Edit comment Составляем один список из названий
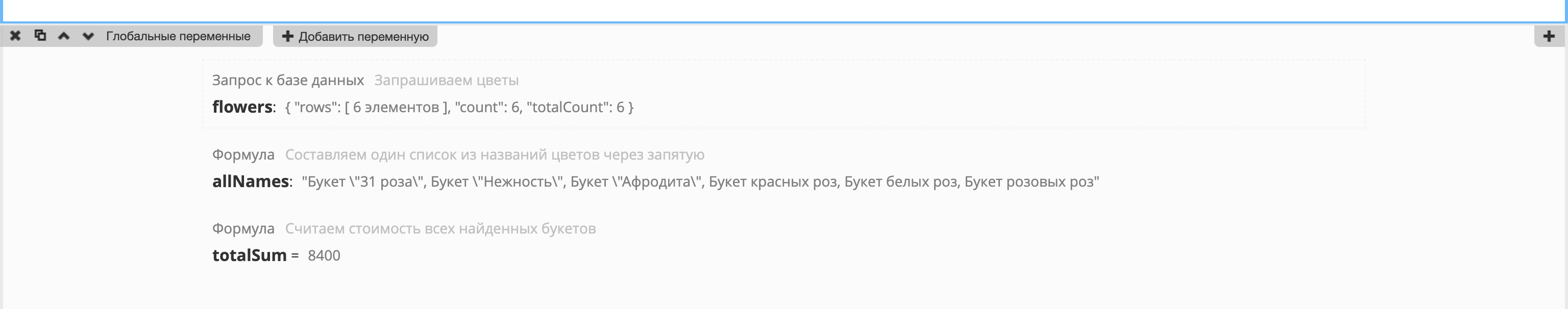 [x=495, y=154]
